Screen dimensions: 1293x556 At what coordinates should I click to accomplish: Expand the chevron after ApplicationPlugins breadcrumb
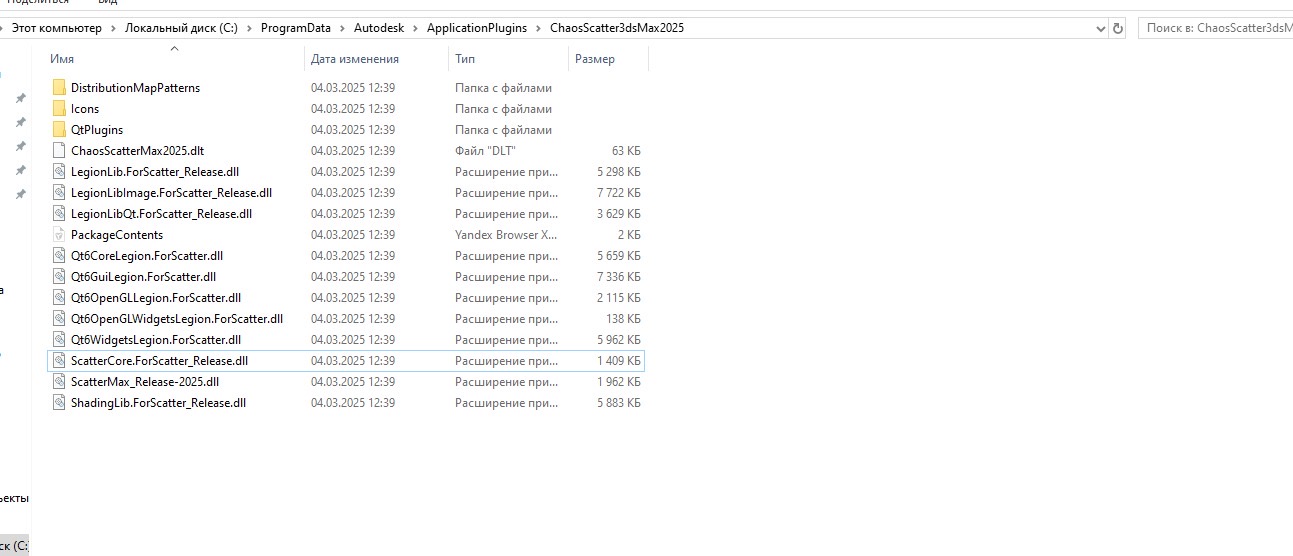point(538,28)
